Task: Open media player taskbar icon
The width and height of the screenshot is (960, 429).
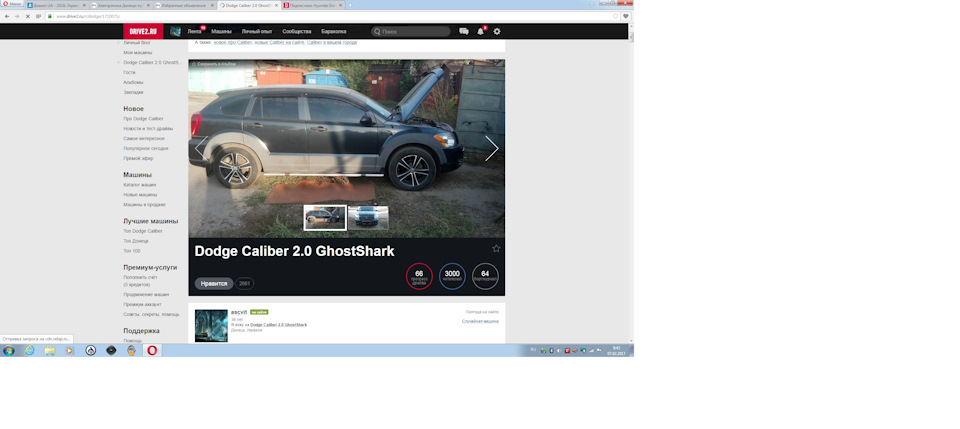Action: [x=69, y=351]
